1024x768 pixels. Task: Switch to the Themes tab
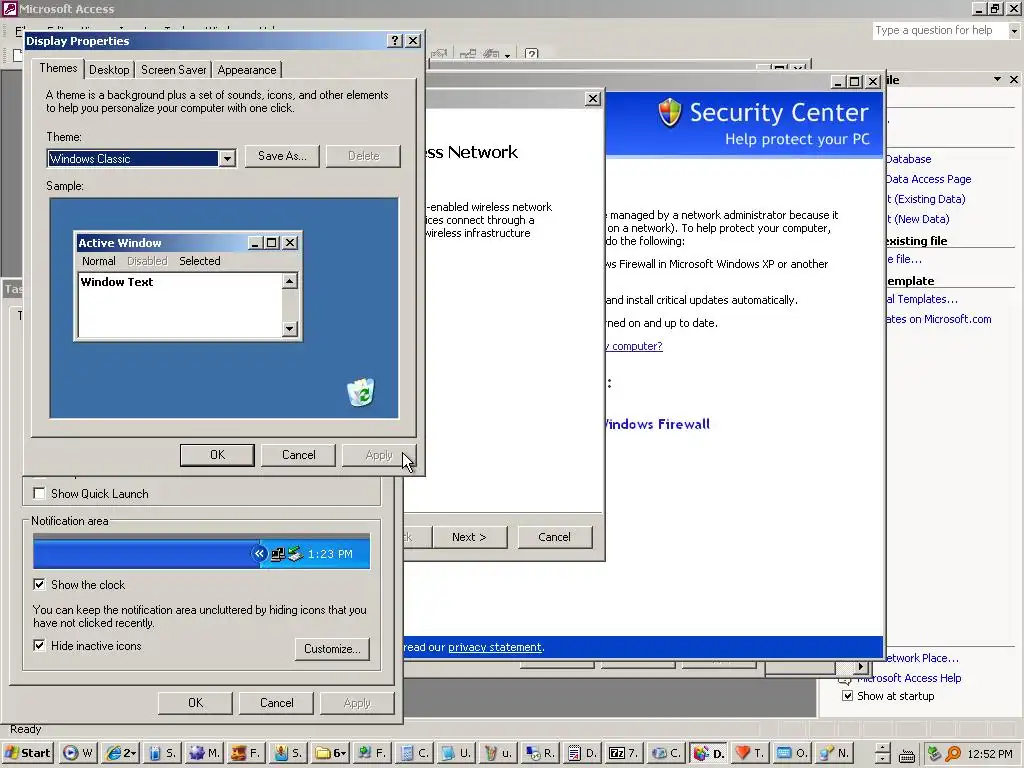[58, 68]
